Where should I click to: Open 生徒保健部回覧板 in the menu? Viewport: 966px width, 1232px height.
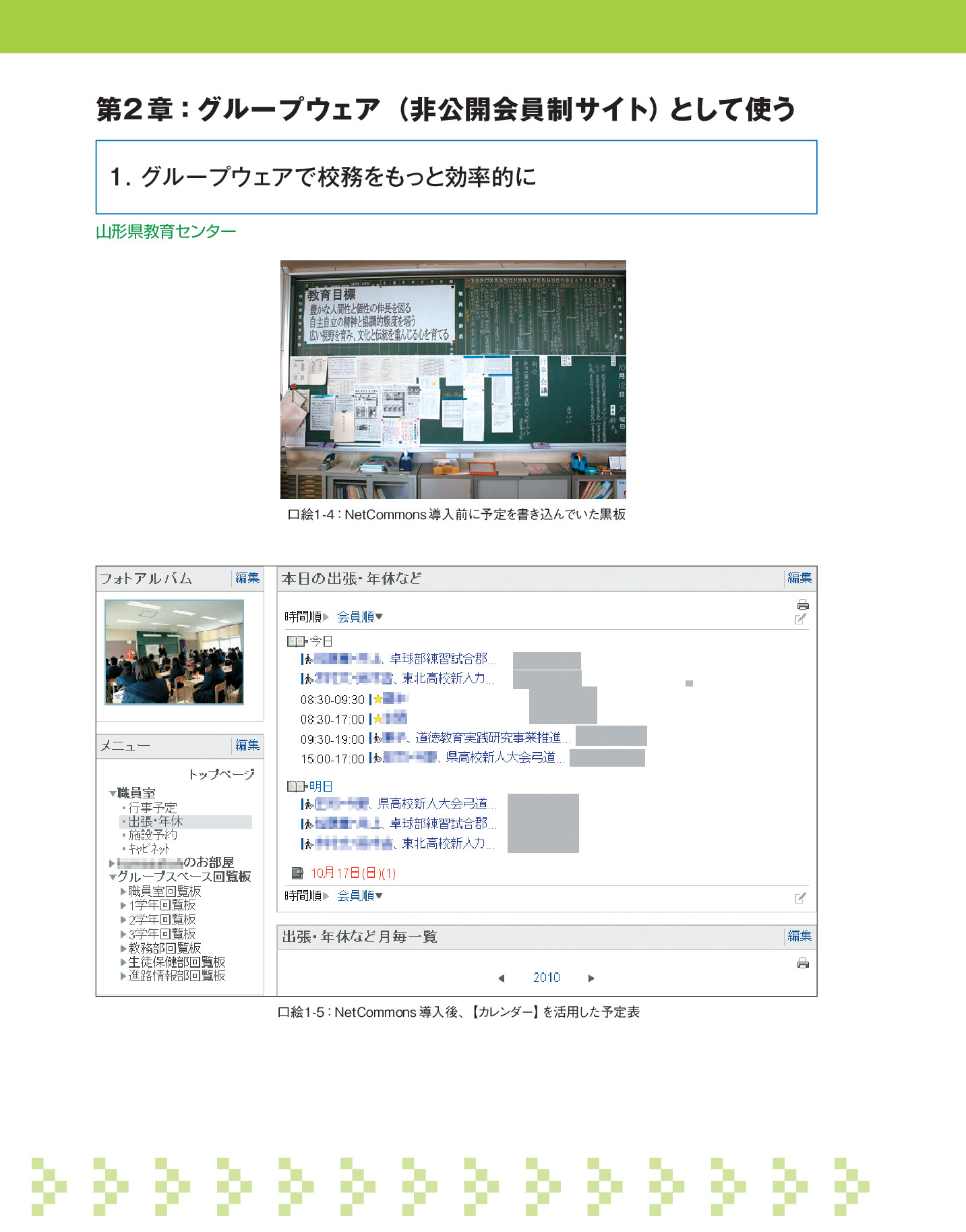[177, 962]
